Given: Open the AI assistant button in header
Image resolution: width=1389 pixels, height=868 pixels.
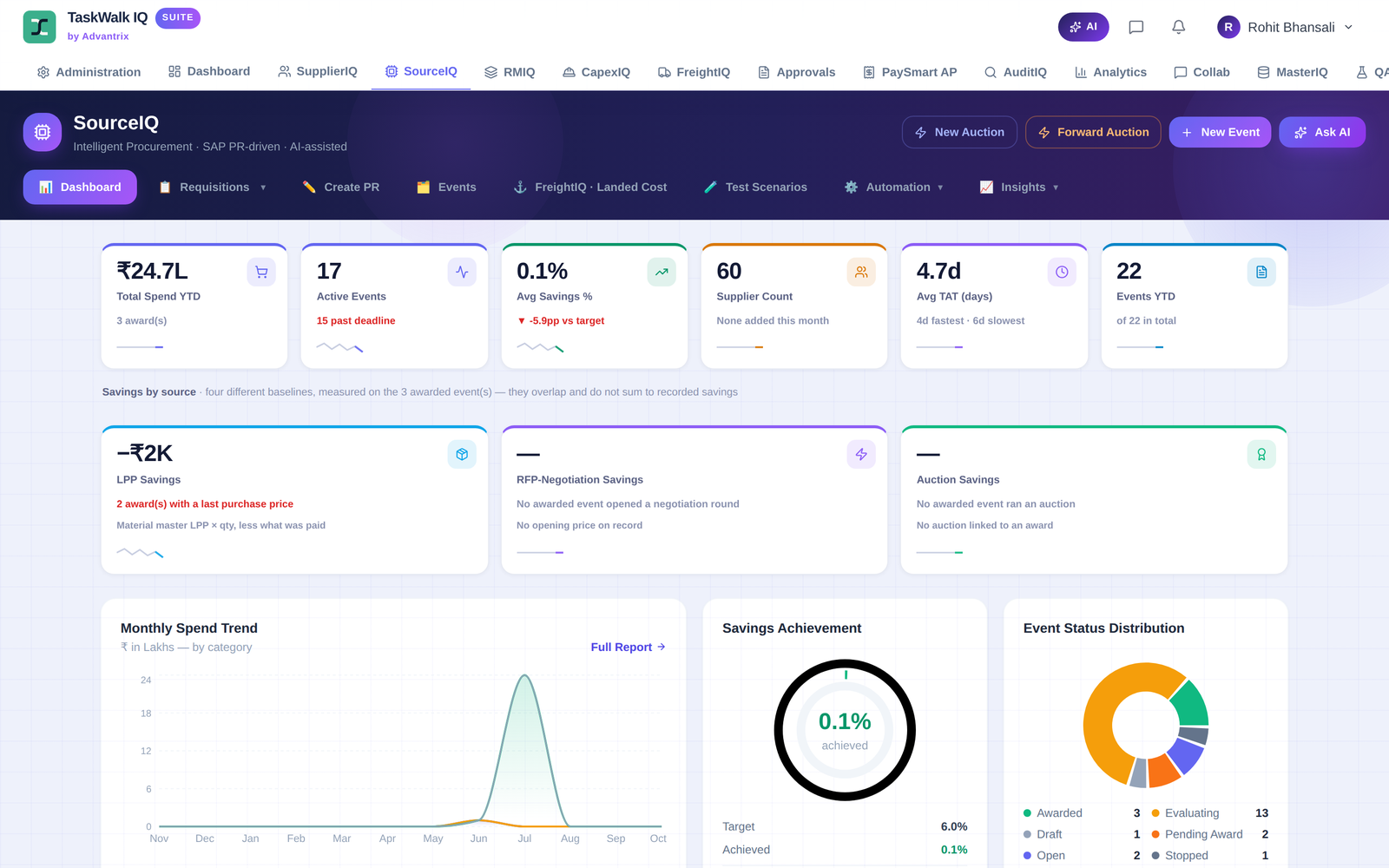Looking at the screenshot, I should (1083, 27).
